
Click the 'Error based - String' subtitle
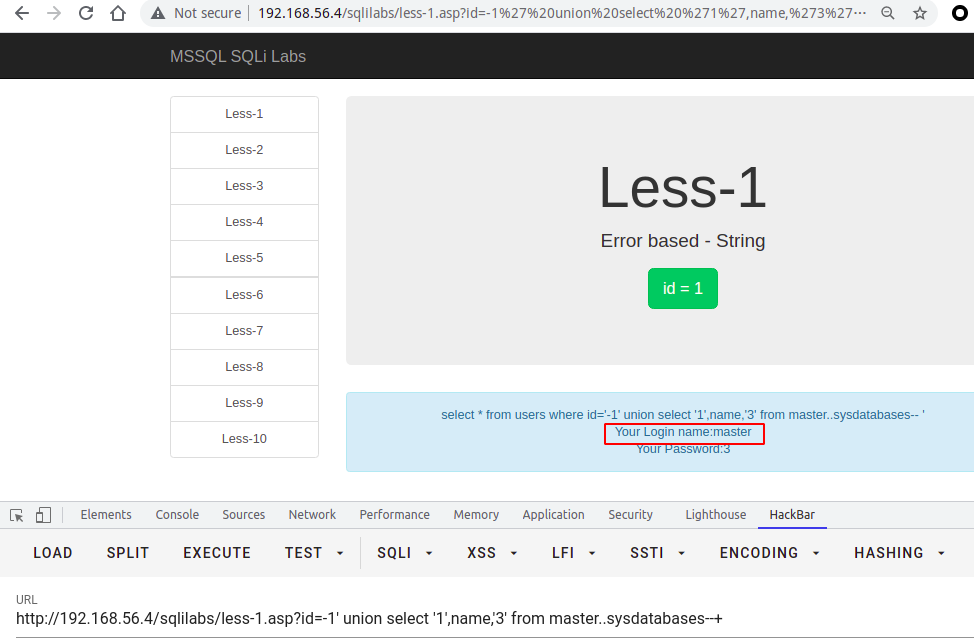683,241
